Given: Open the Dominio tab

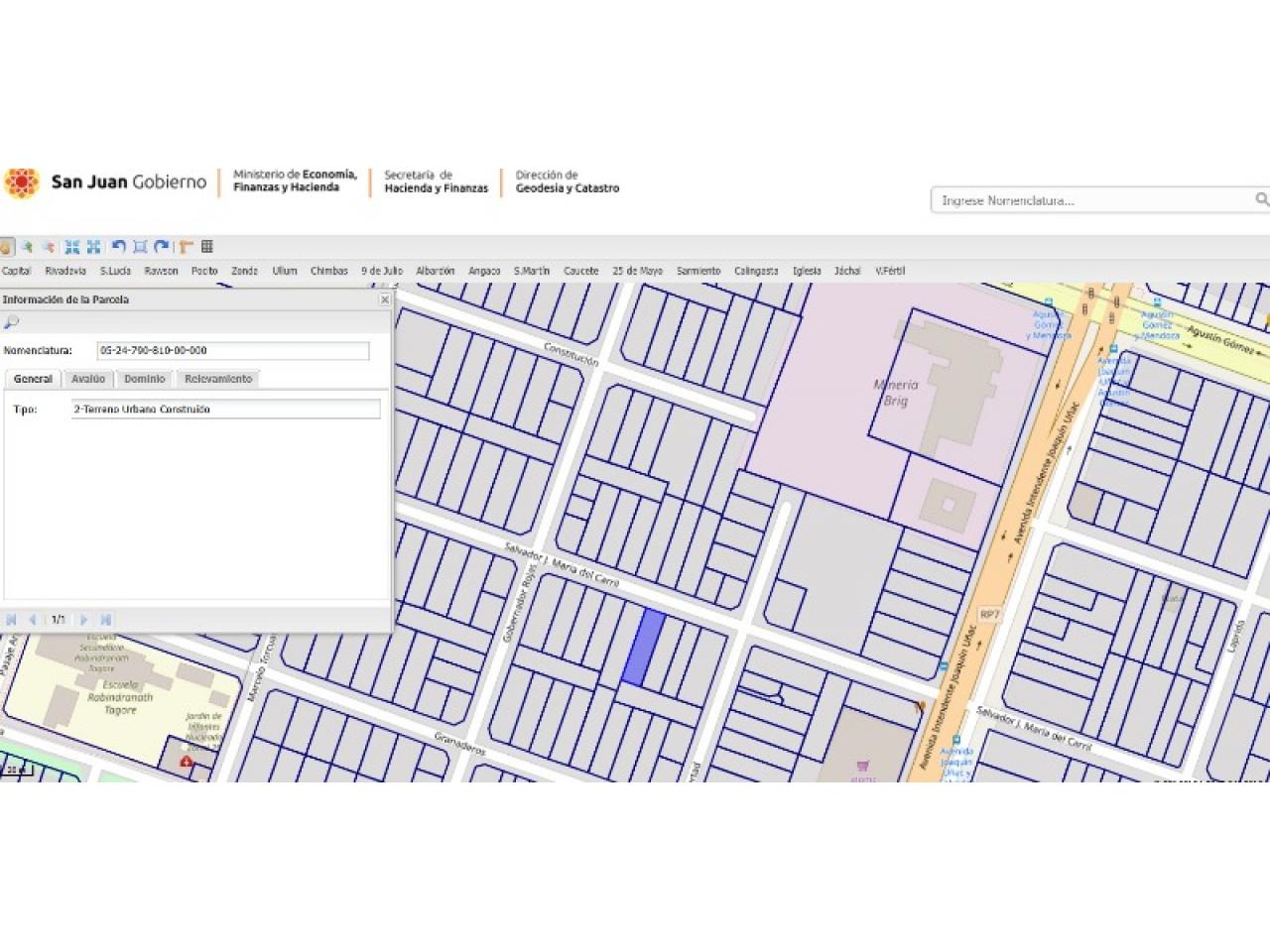Looking at the screenshot, I should pos(145,379).
